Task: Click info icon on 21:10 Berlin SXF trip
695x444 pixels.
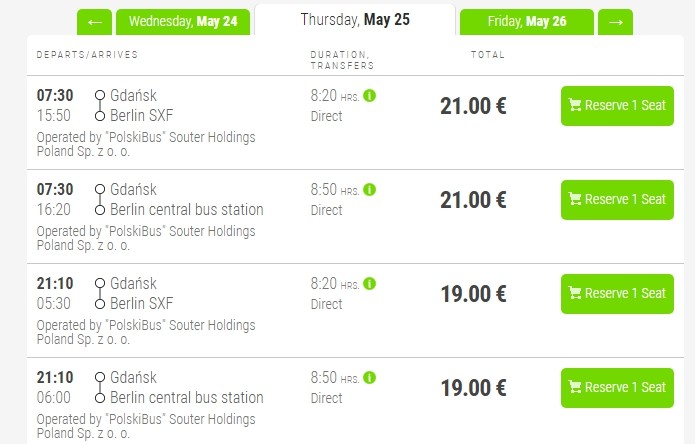Action: [x=370, y=284]
